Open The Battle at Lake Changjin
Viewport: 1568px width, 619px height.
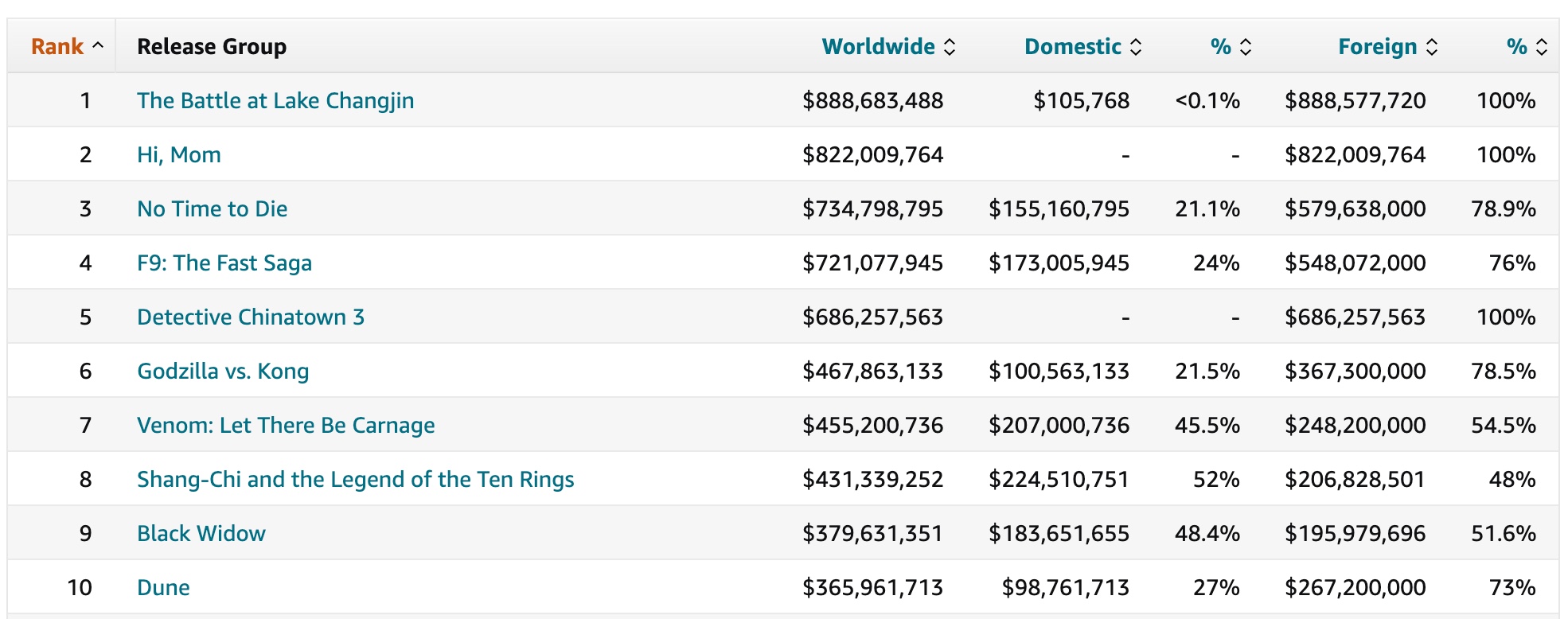point(275,100)
